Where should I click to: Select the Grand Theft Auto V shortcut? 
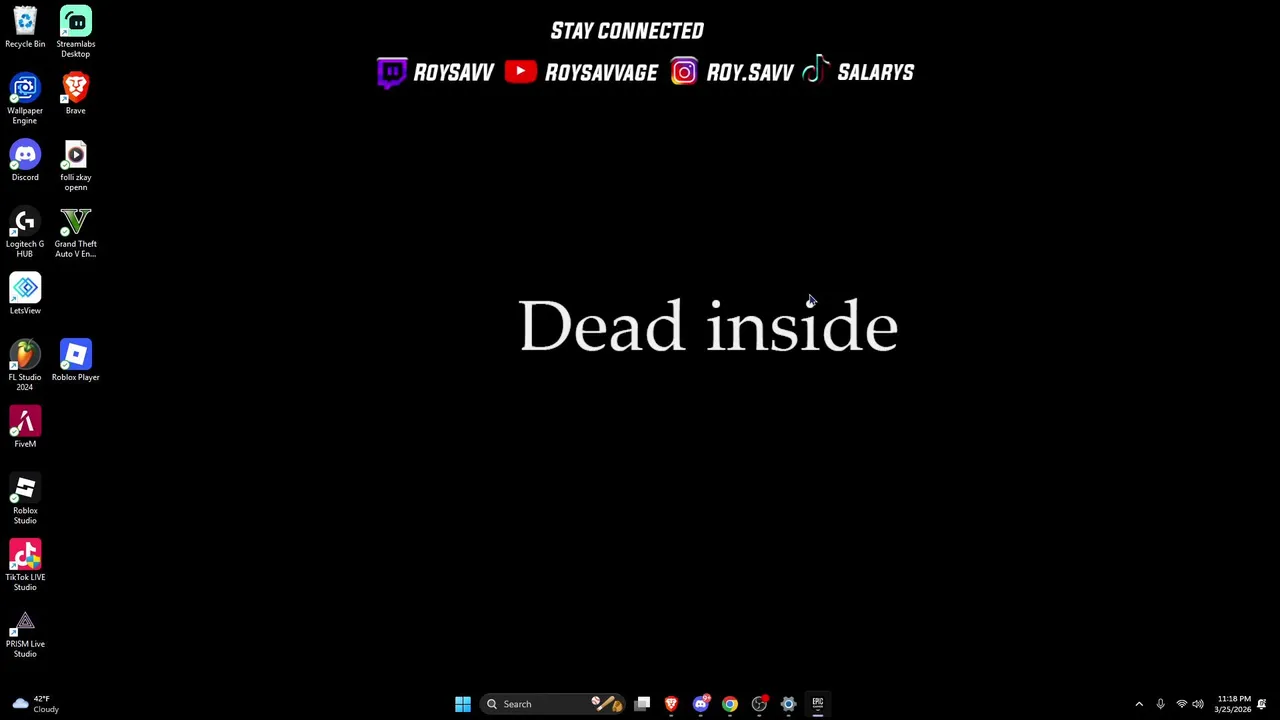(x=75, y=232)
